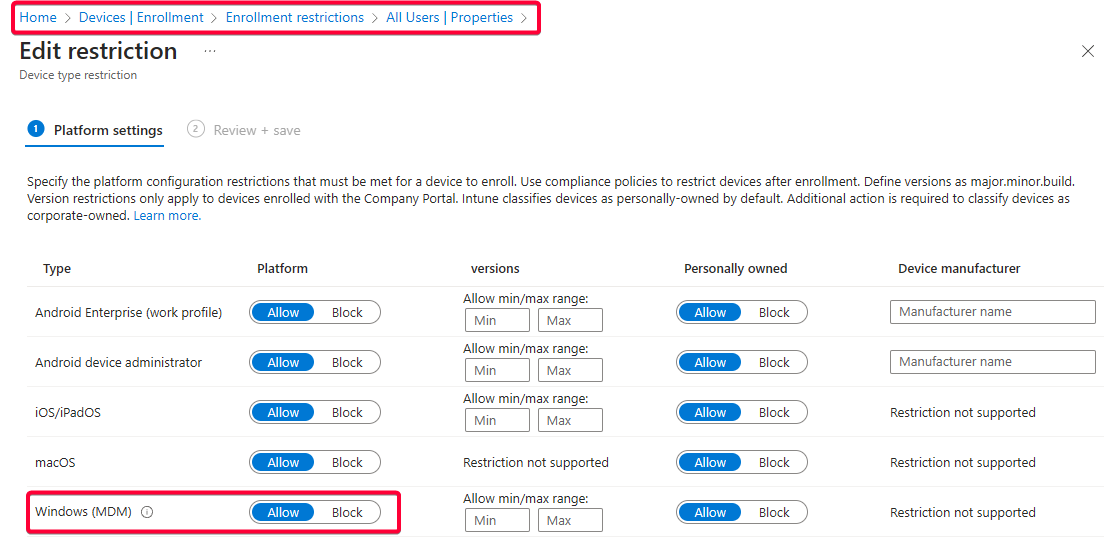Click Max version field for iOS/iPadOS
This screenshot has width=1120, height=549.
coord(570,420)
